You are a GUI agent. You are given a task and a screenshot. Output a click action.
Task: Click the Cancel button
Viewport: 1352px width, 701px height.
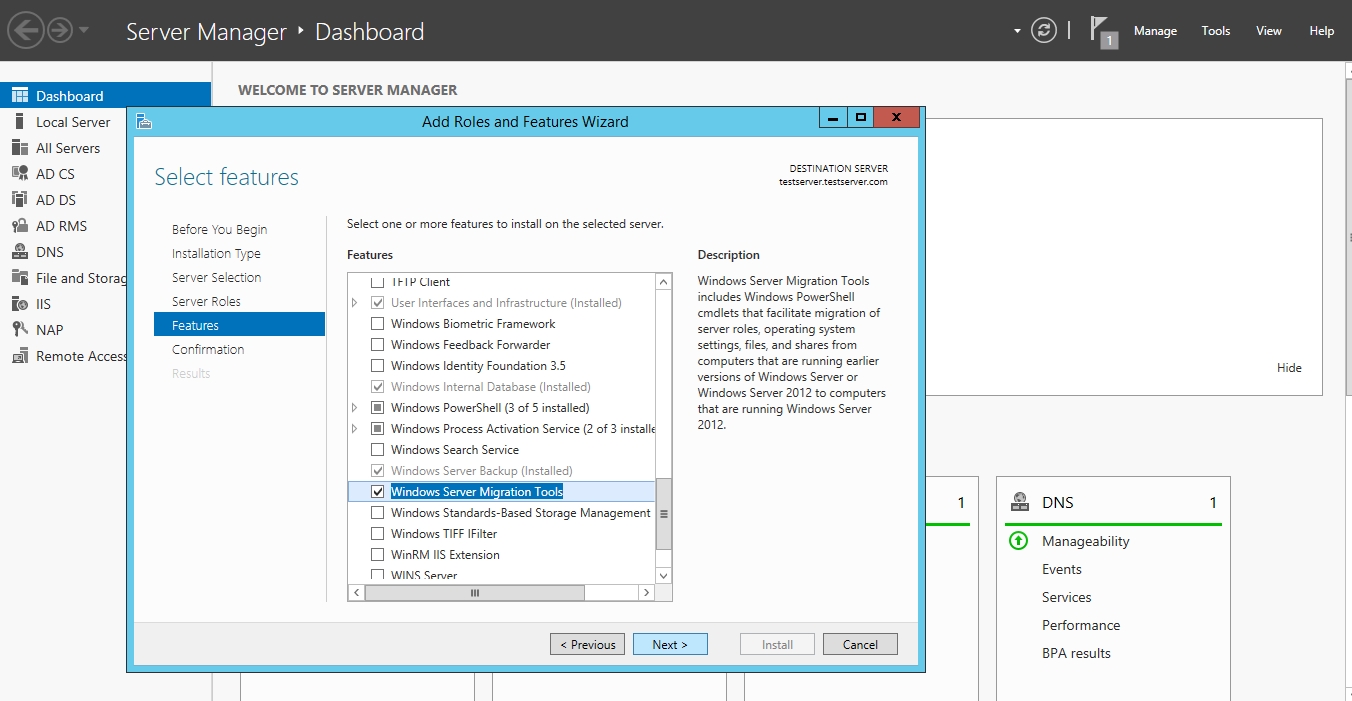[860, 645]
